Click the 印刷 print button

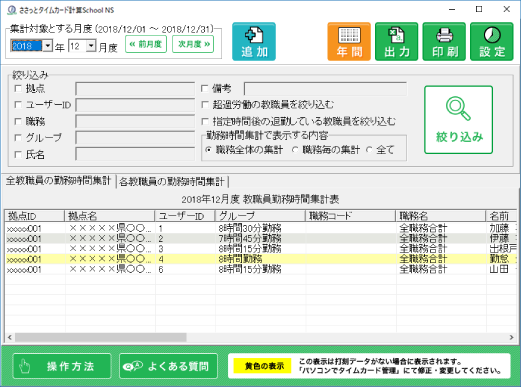click(x=444, y=42)
